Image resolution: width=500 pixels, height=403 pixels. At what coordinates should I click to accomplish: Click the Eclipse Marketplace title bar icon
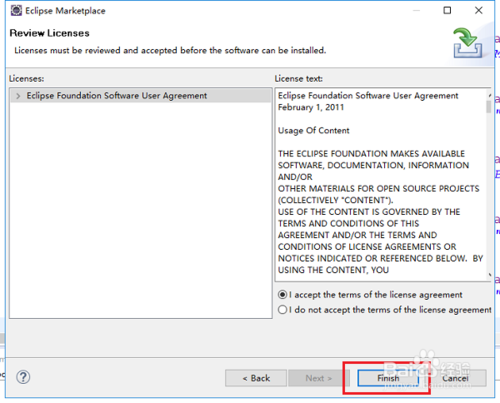(x=16, y=11)
